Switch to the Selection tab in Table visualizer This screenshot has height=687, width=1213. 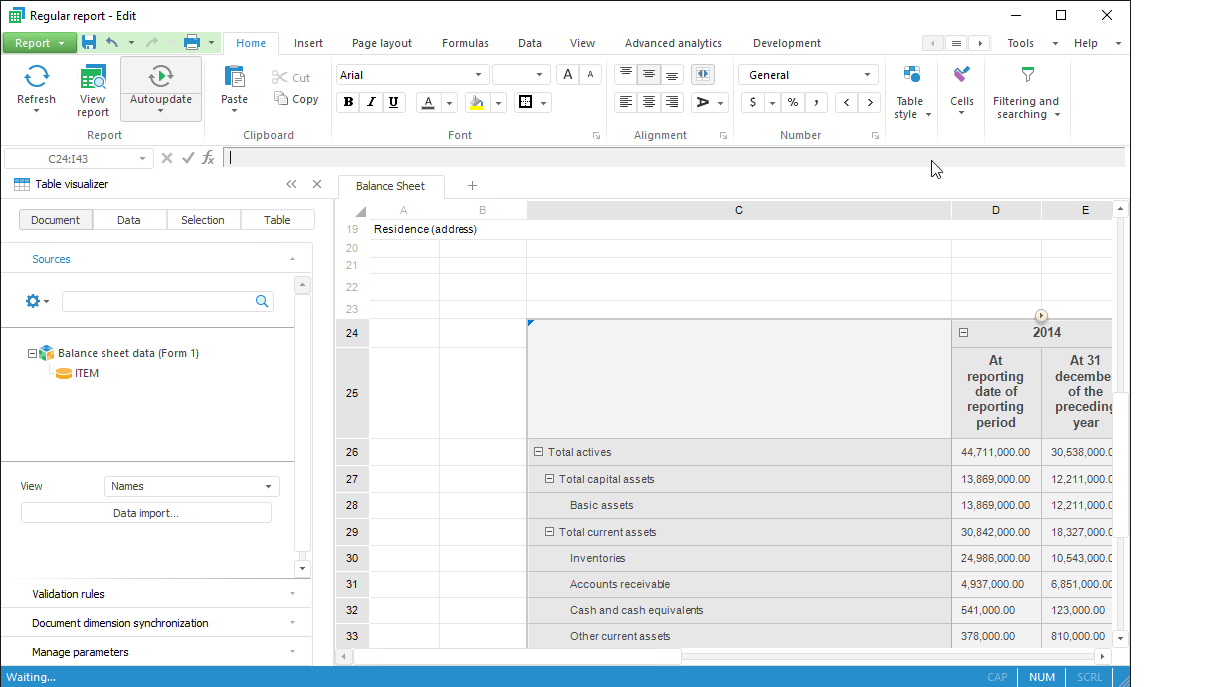coord(203,220)
